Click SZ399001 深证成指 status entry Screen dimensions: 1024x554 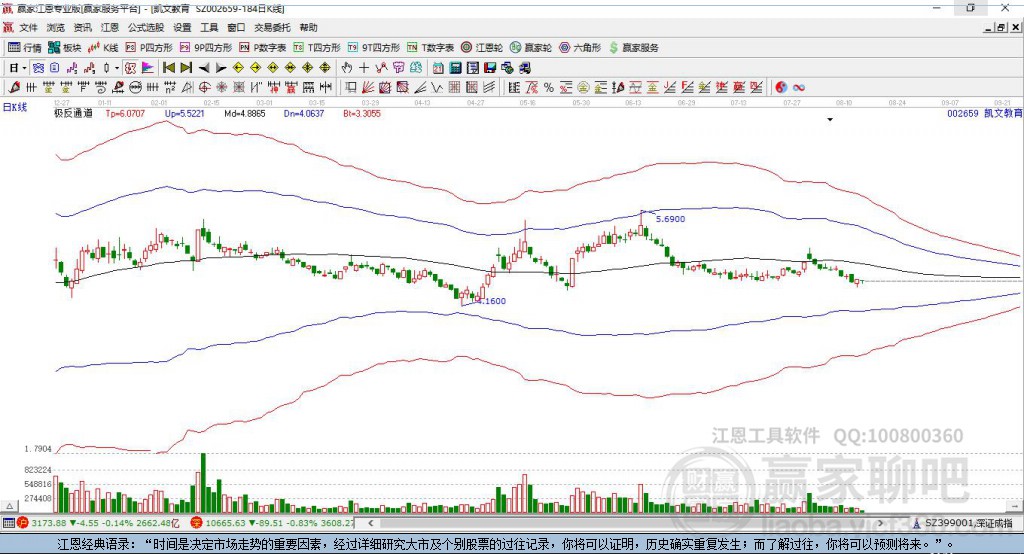(x=963, y=523)
